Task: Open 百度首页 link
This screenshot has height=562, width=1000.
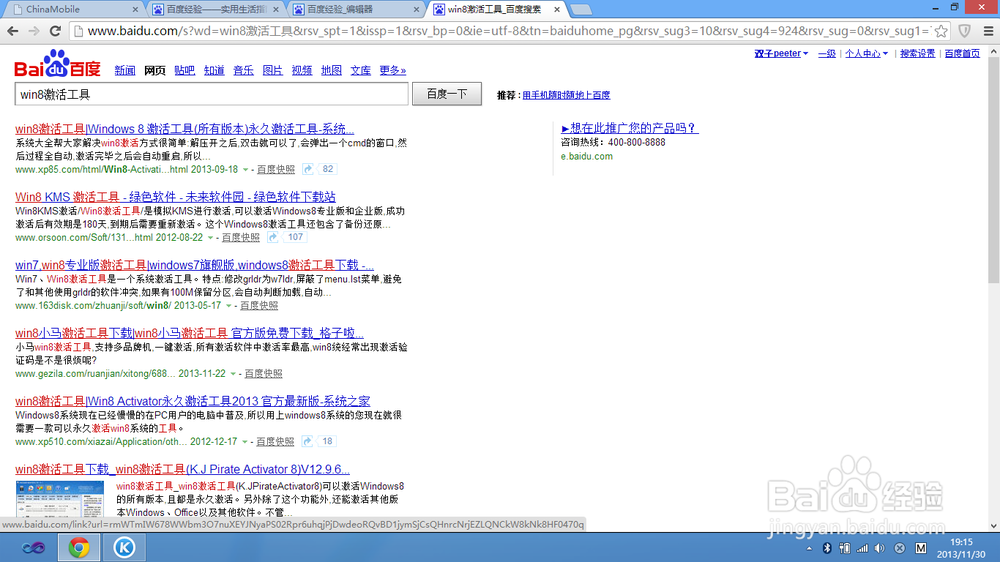Action: click(x=962, y=54)
